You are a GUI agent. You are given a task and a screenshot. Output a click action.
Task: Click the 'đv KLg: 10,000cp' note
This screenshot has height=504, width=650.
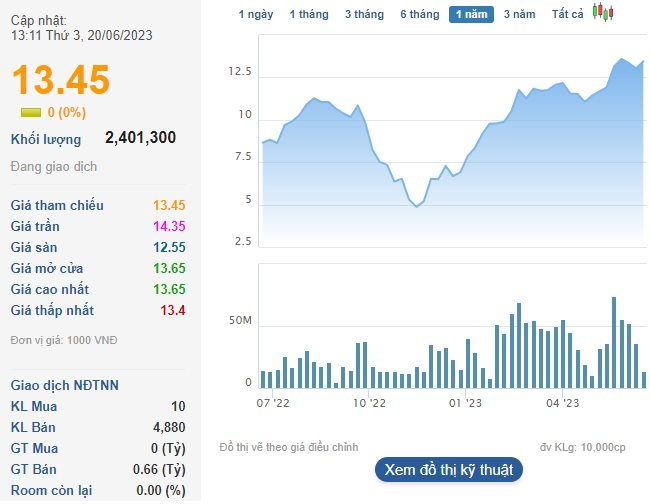[582, 447]
